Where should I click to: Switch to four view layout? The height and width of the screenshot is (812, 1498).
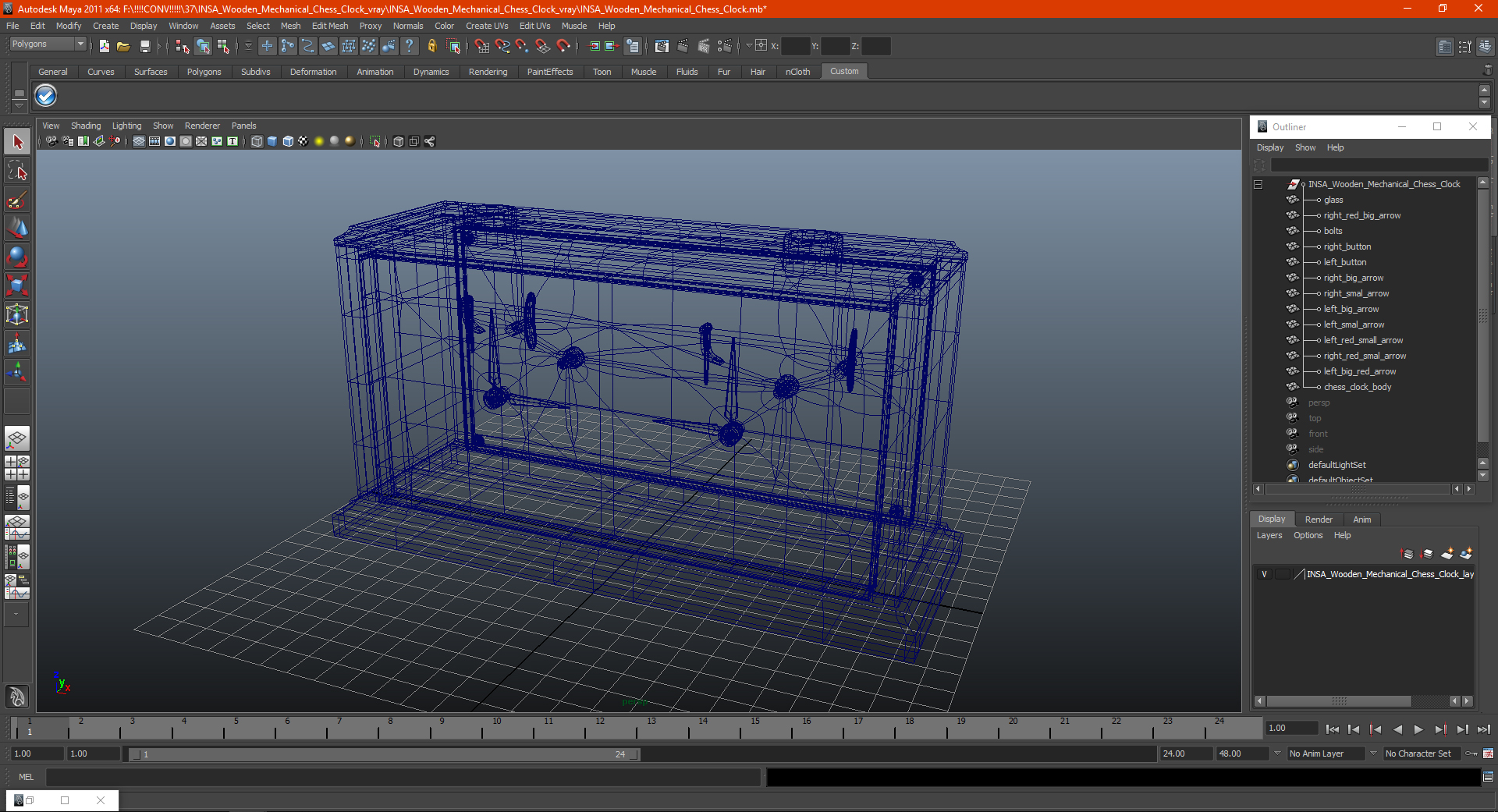[x=17, y=468]
